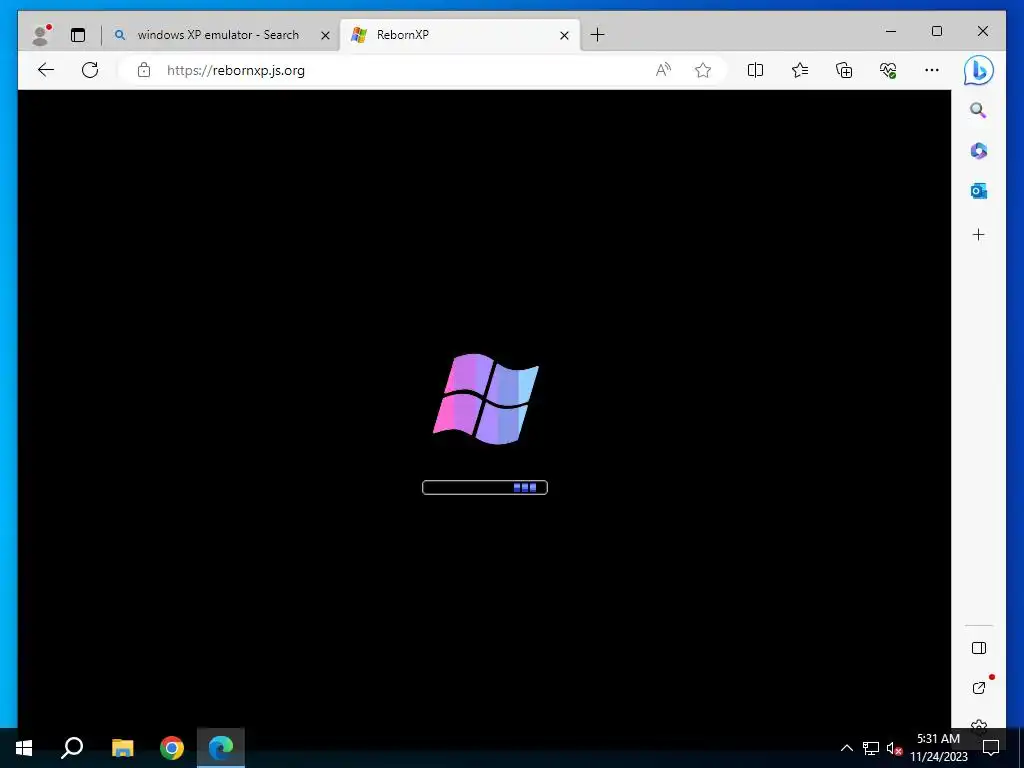The height and width of the screenshot is (768, 1024).
Task: View site information lock icon
Action: tap(144, 70)
